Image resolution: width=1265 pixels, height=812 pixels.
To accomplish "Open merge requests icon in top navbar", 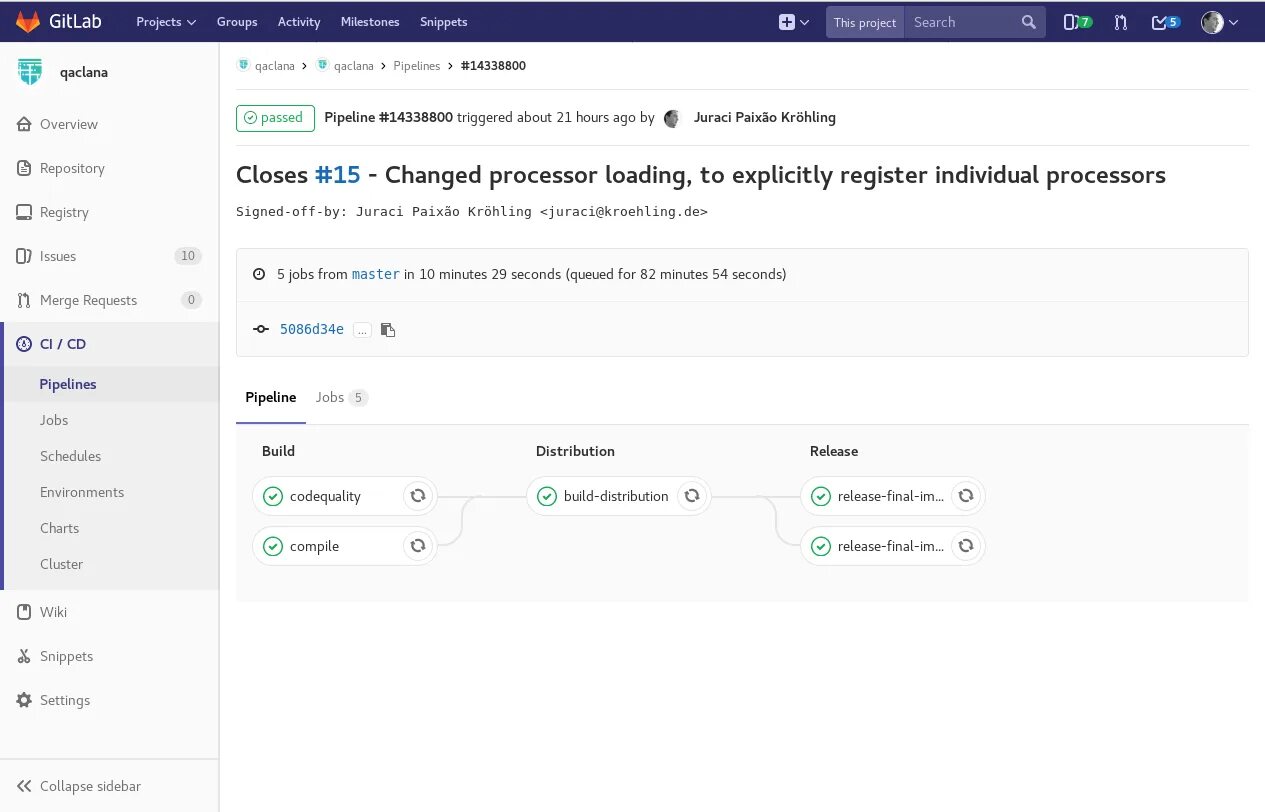I will click(1120, 22).
